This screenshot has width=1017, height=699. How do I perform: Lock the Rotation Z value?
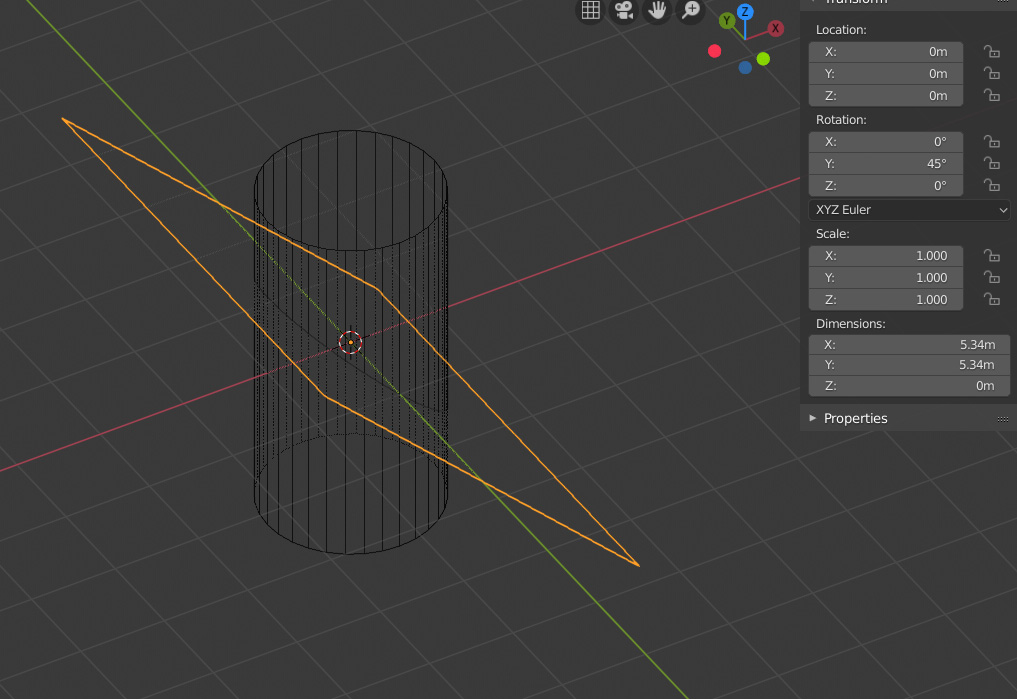pos(991,184)
